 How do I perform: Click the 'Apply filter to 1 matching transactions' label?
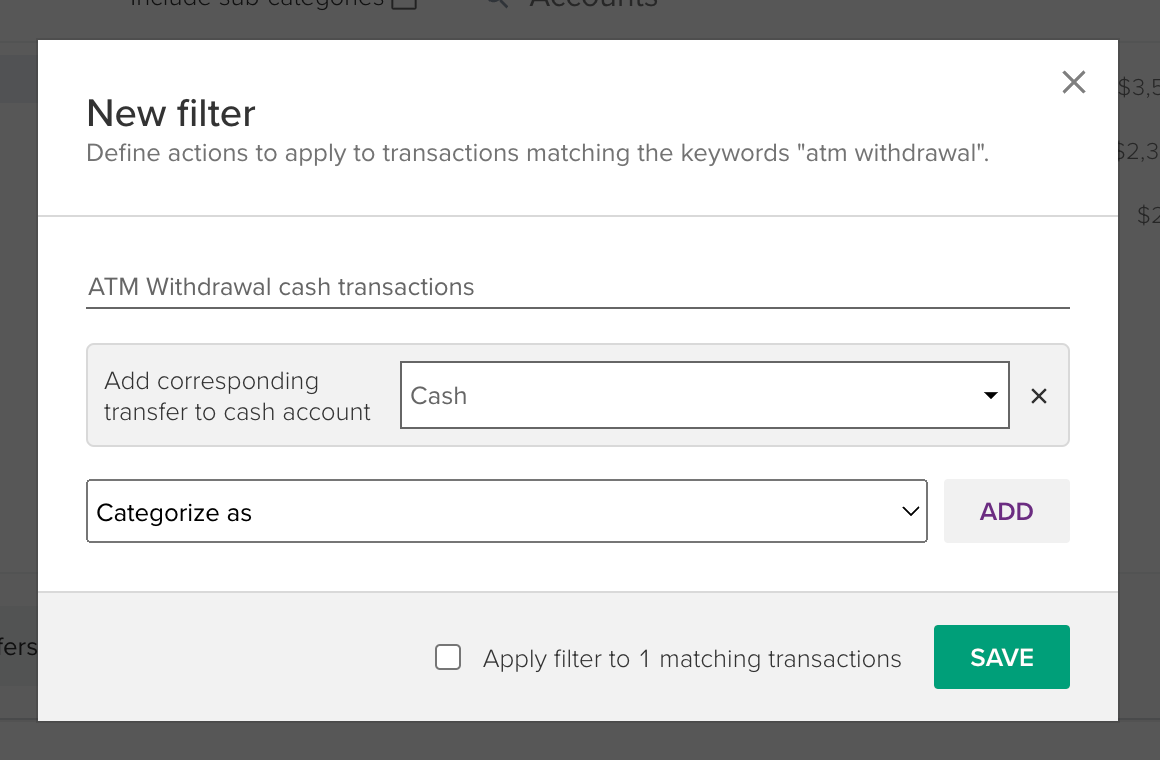coord(692,659)
